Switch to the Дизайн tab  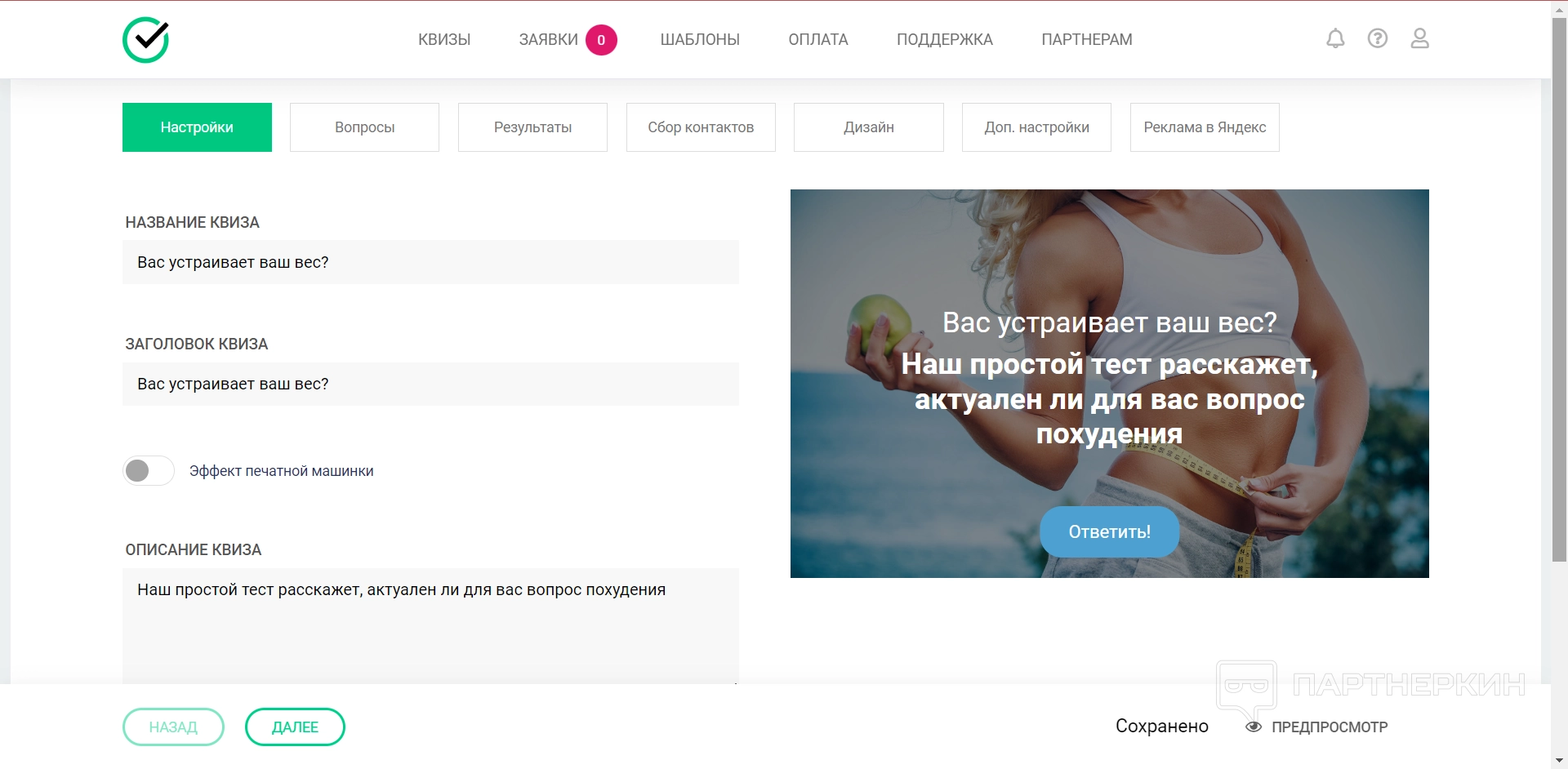point(869,127)
